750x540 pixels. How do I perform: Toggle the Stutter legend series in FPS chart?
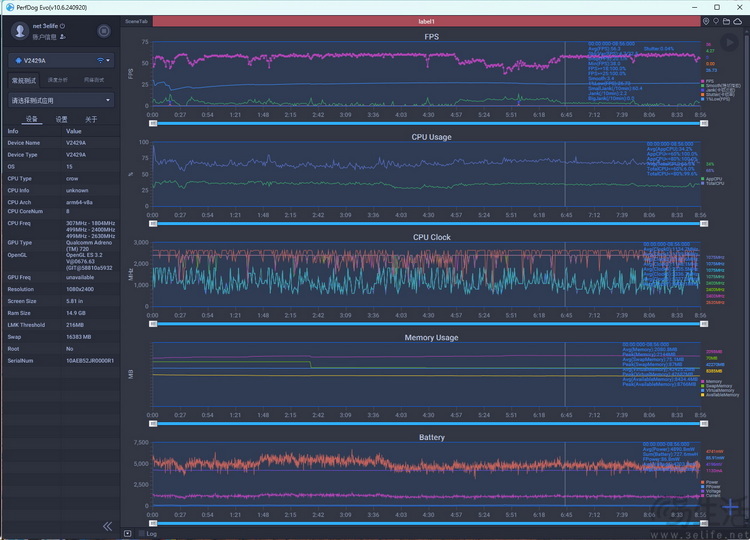[717, 95]
